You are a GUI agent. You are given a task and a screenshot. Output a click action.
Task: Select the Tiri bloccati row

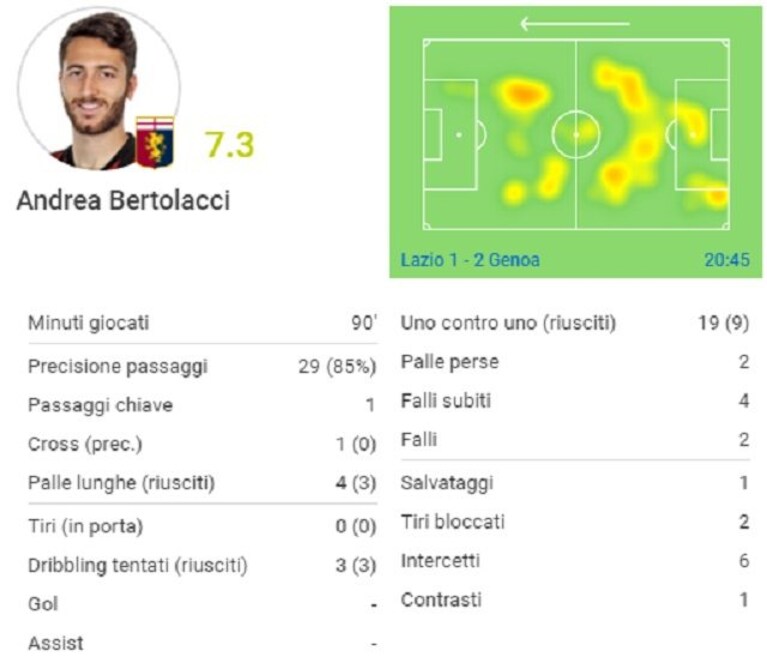coord(575,522)
